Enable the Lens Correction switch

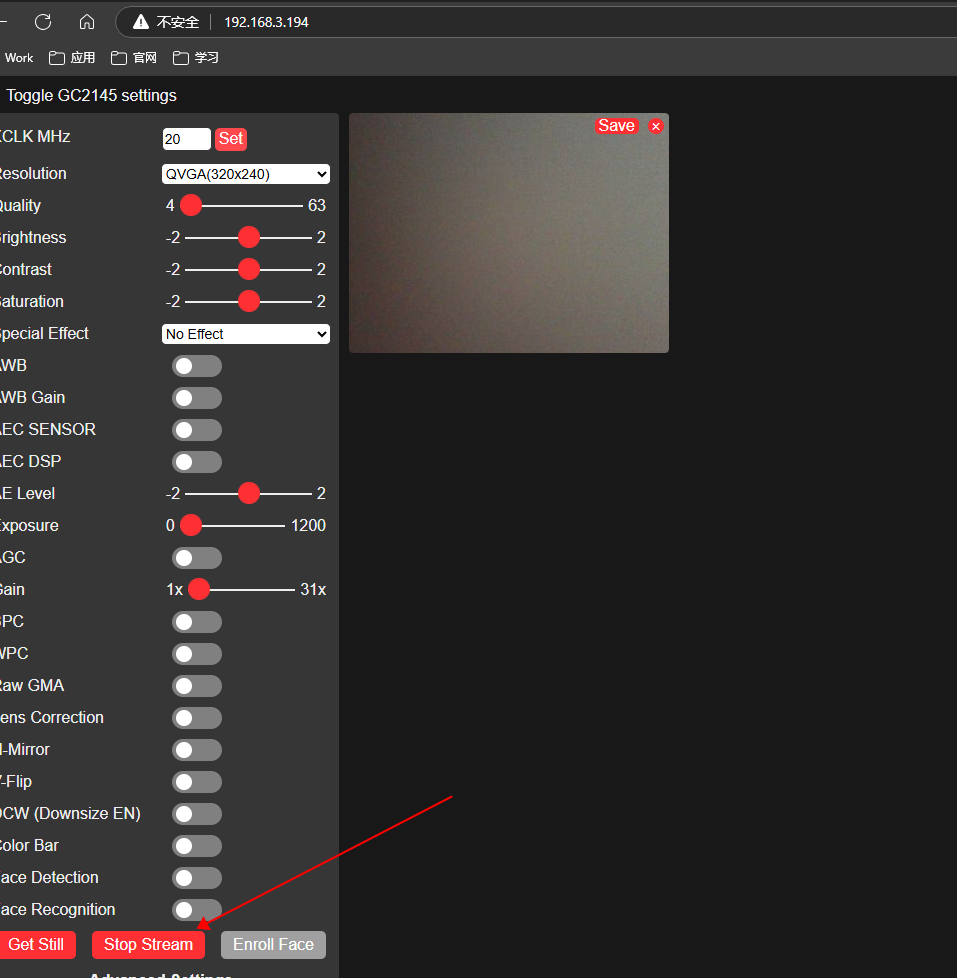tap(197, 718)
